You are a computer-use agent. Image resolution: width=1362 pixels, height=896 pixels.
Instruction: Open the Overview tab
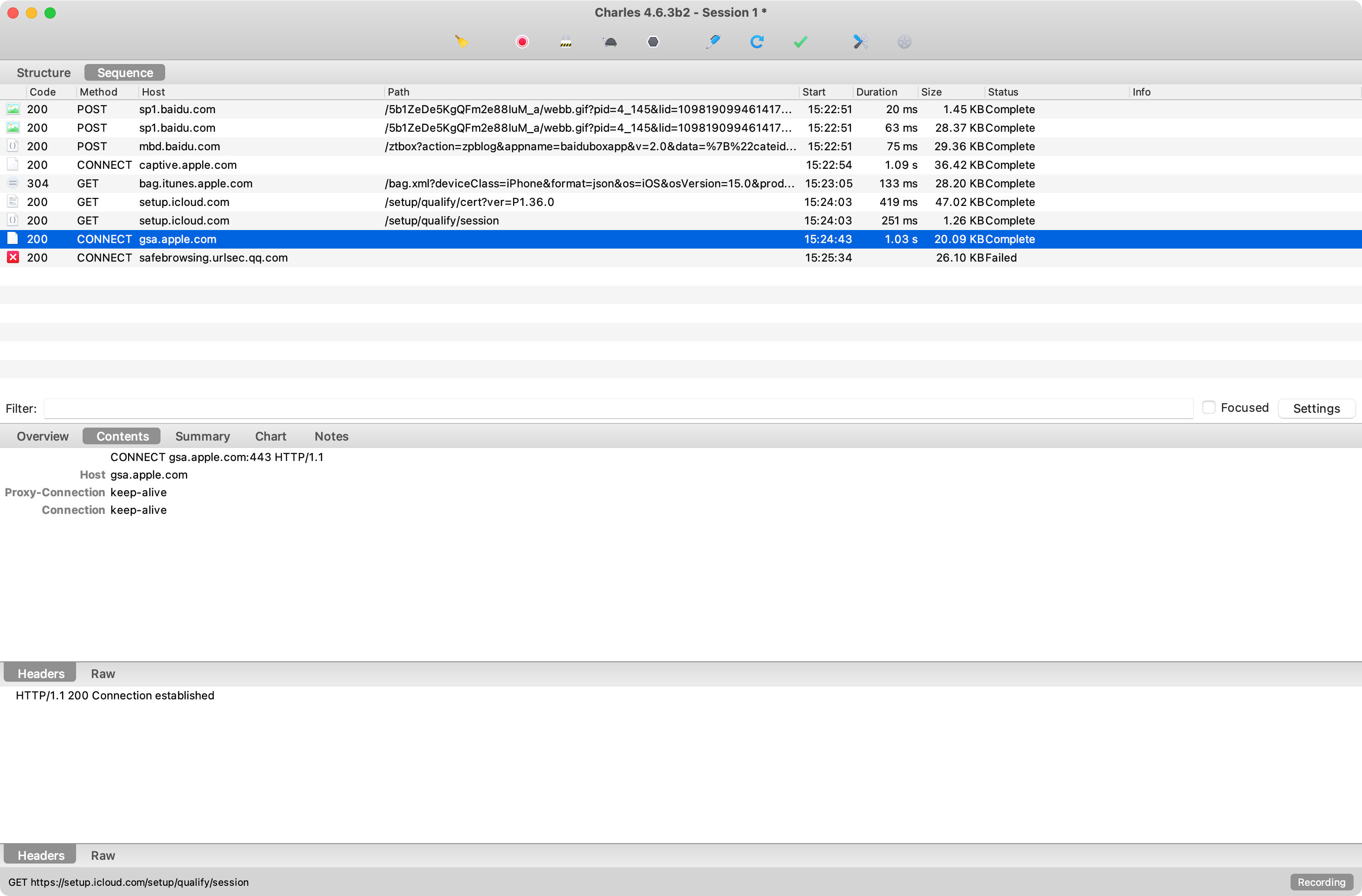[x=42, y=436]
